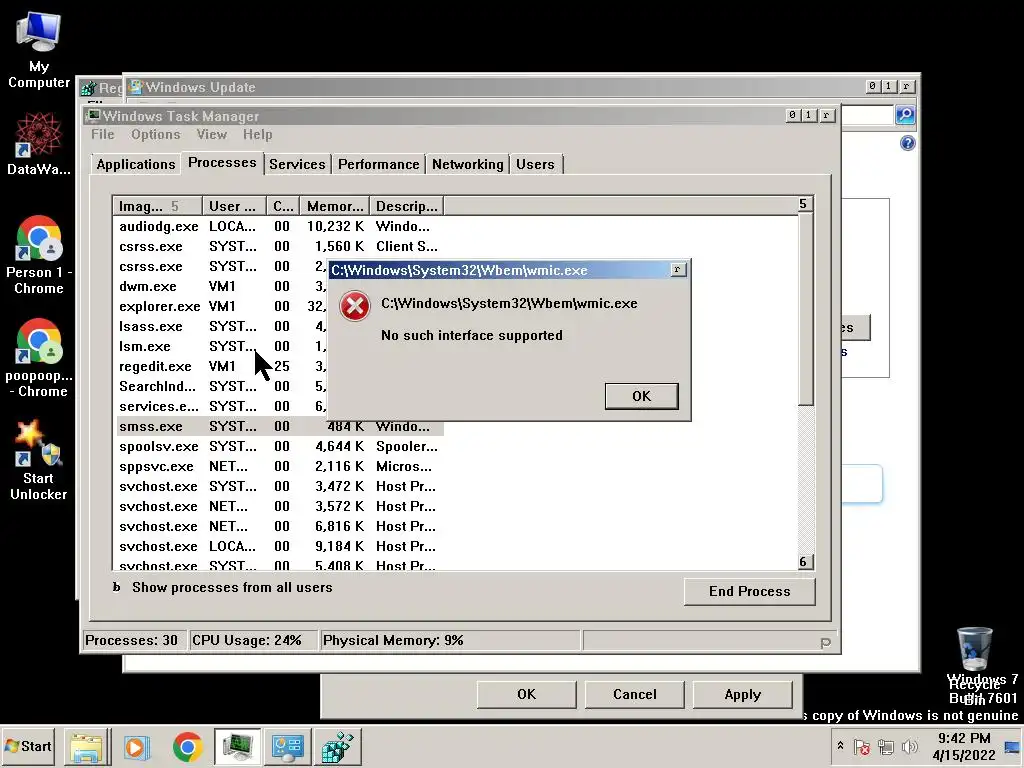The height and width of the screenshot is (768, 1024).
Task: Open poopoop... - Chrome shortcut
Action: (x=39, y=359)
